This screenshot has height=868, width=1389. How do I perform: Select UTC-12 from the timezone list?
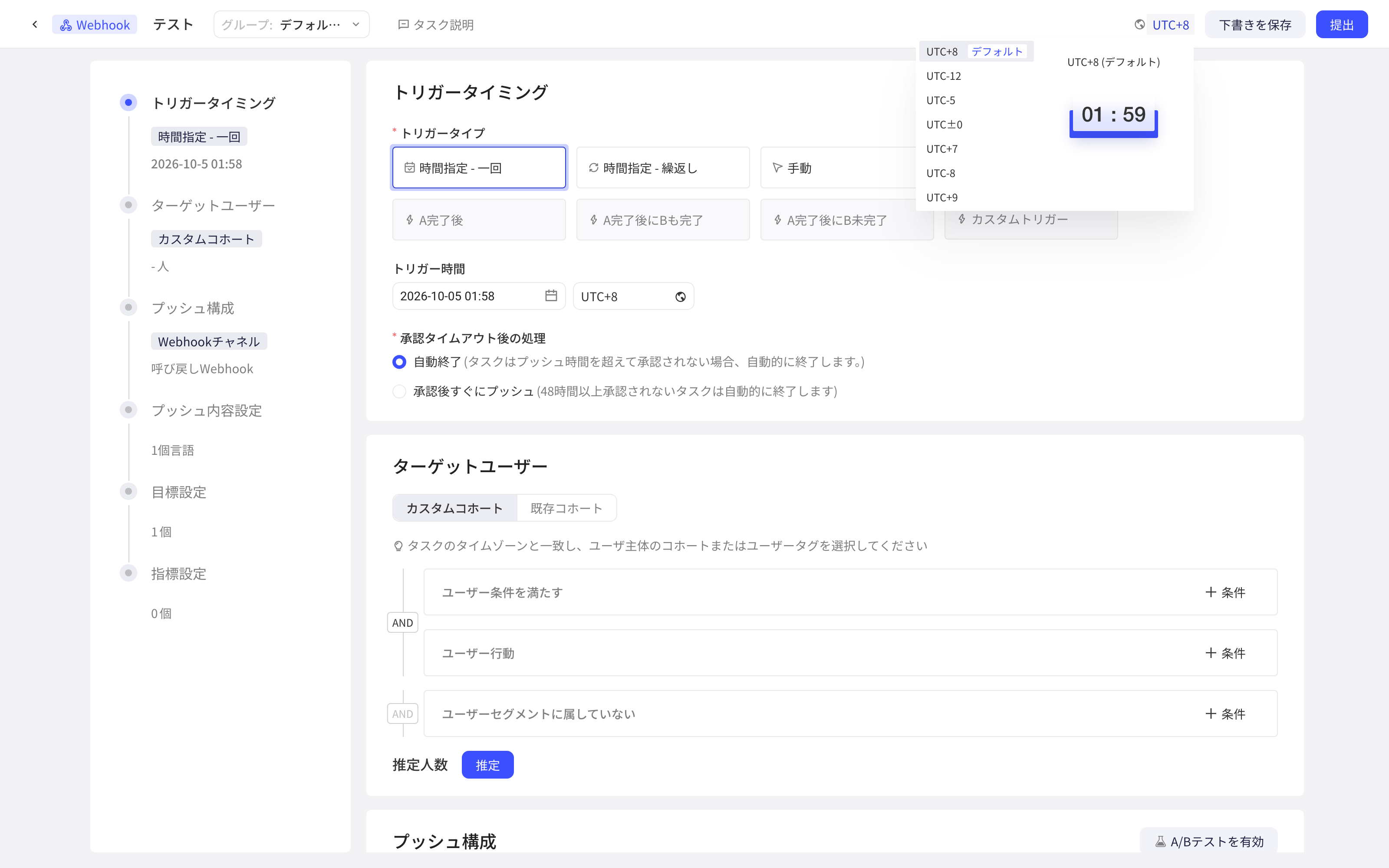[976, 76]
